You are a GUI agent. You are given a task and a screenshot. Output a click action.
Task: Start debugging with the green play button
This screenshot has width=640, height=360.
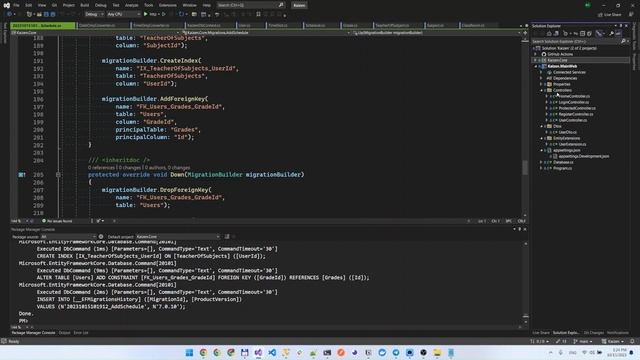click(146, 14)
